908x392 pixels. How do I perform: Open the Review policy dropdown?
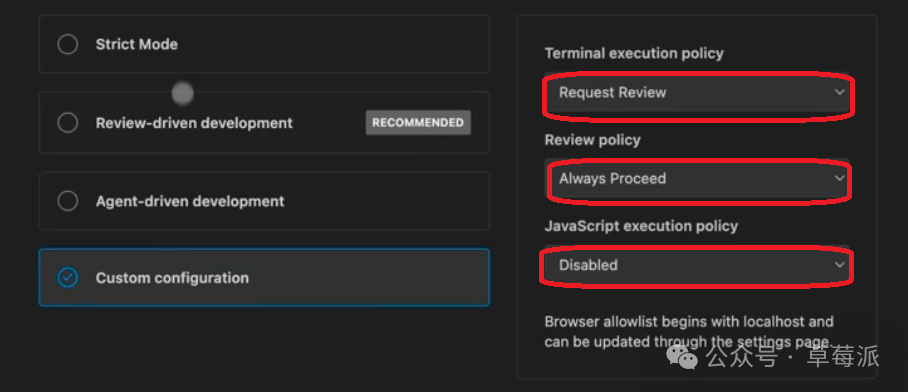[x=697, y=178]
